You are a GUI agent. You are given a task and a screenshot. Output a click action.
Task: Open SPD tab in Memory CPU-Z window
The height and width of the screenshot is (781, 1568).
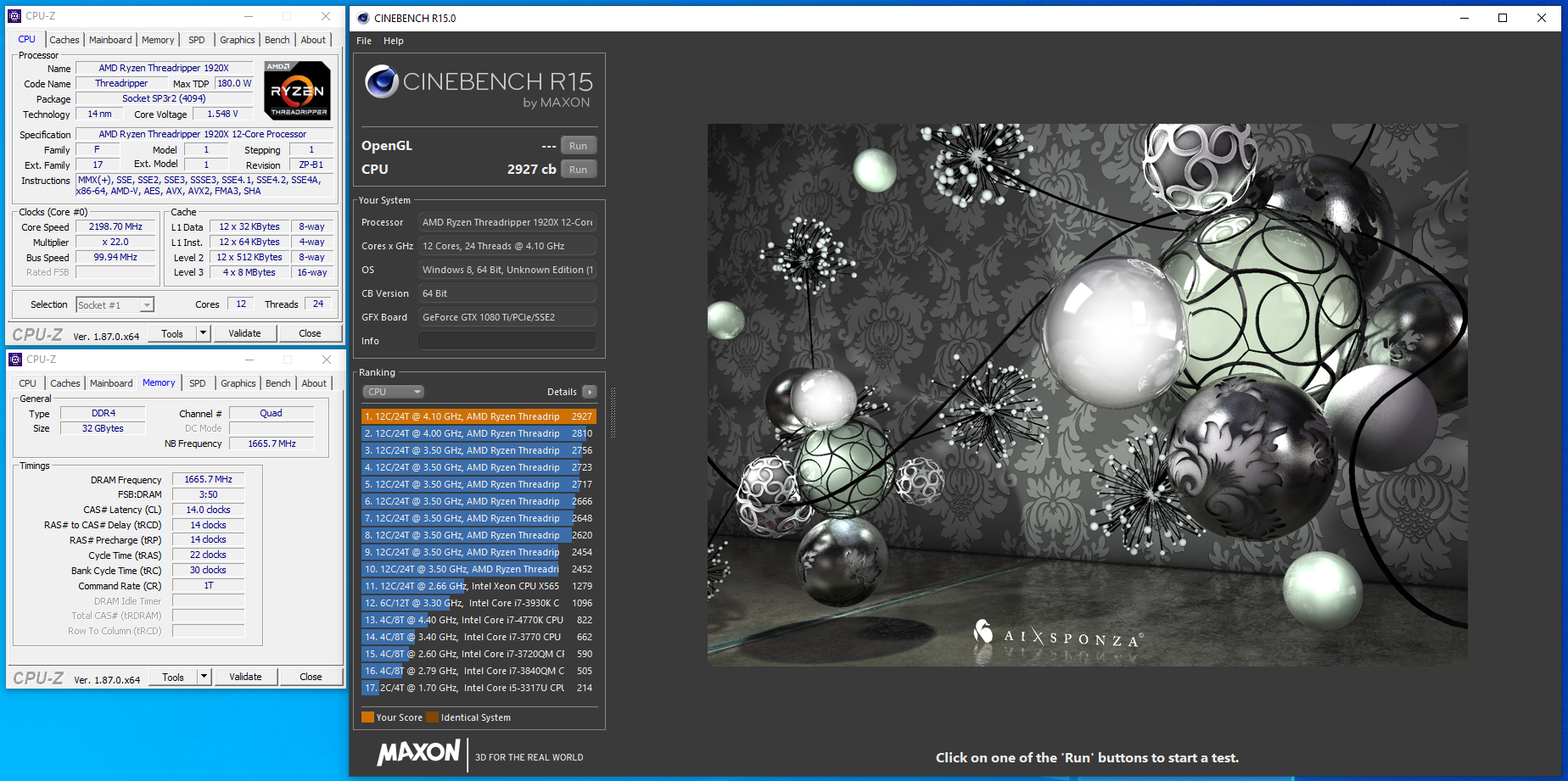tap(198, 383)
